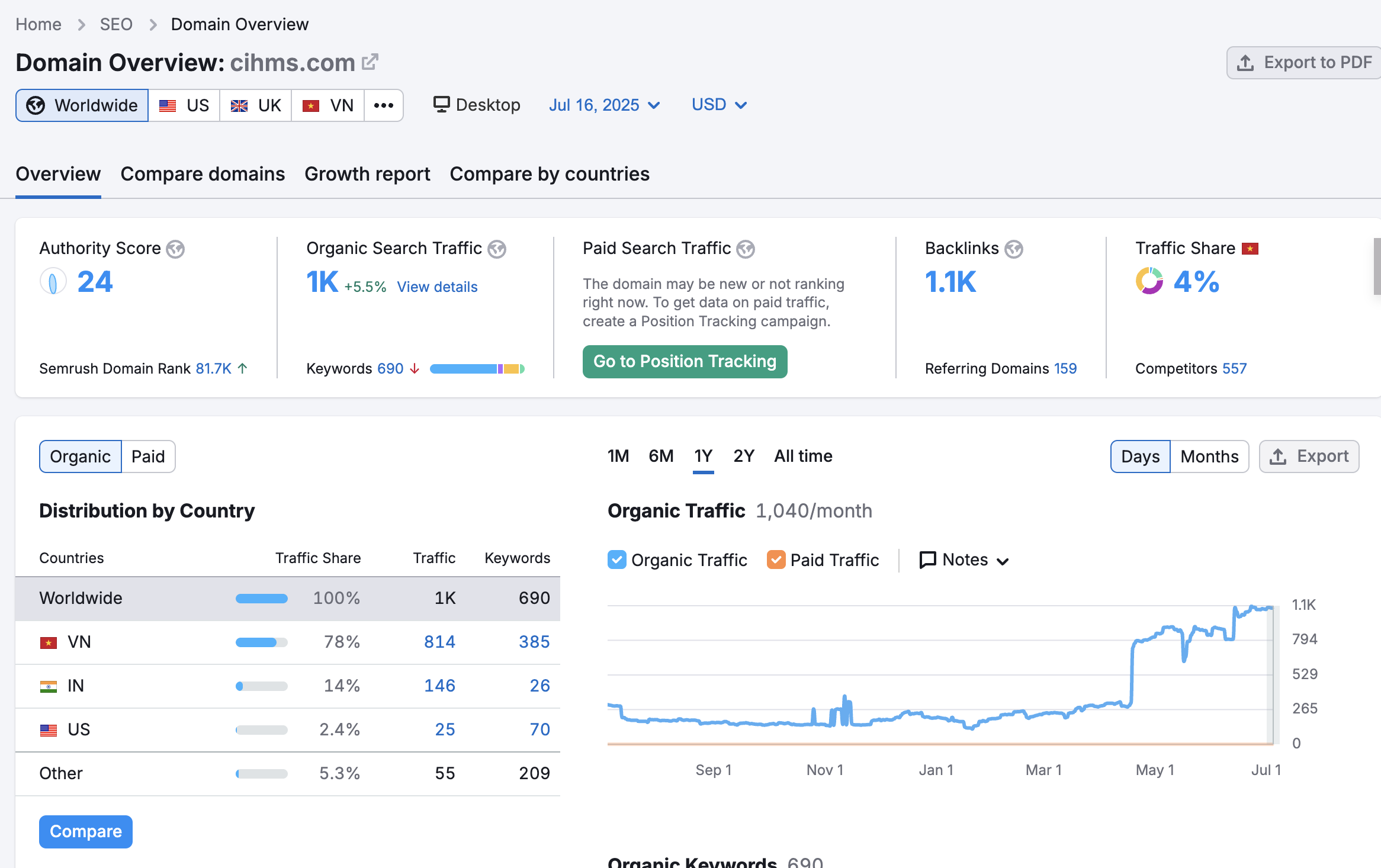The image size is (1381, 868).
Task: Switch the chart view to Months
Action: (x=1209, y=456)
